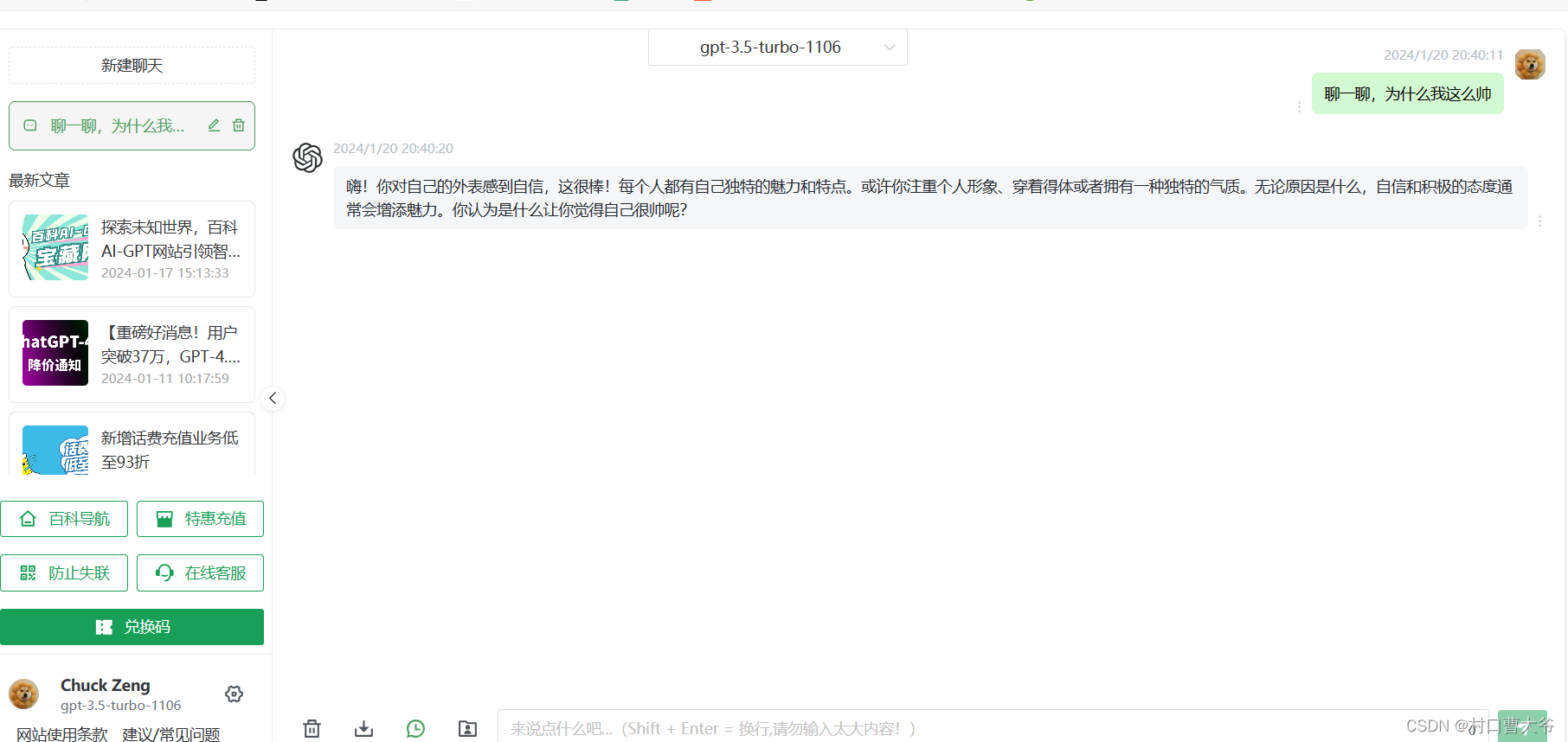Click the user message 聊一聊，为什么我这么帅
The width and height of the screenshot is (1568, 742).
[1408, 94]
